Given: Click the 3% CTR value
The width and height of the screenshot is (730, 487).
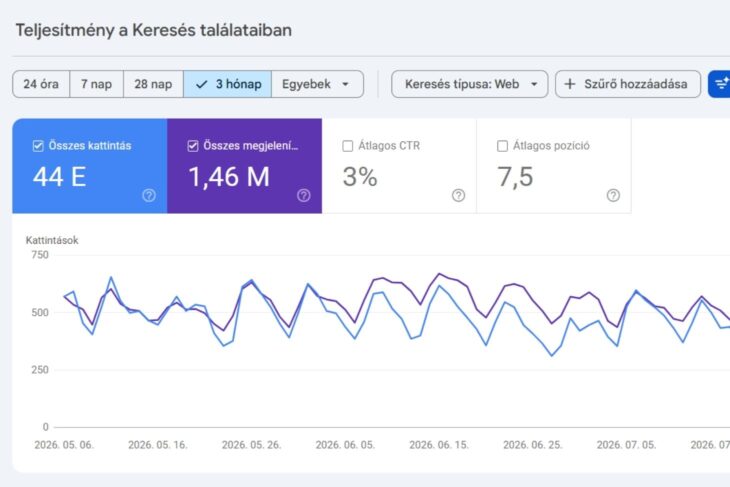Looking at the screenshot, I should (x=360, y=177).
